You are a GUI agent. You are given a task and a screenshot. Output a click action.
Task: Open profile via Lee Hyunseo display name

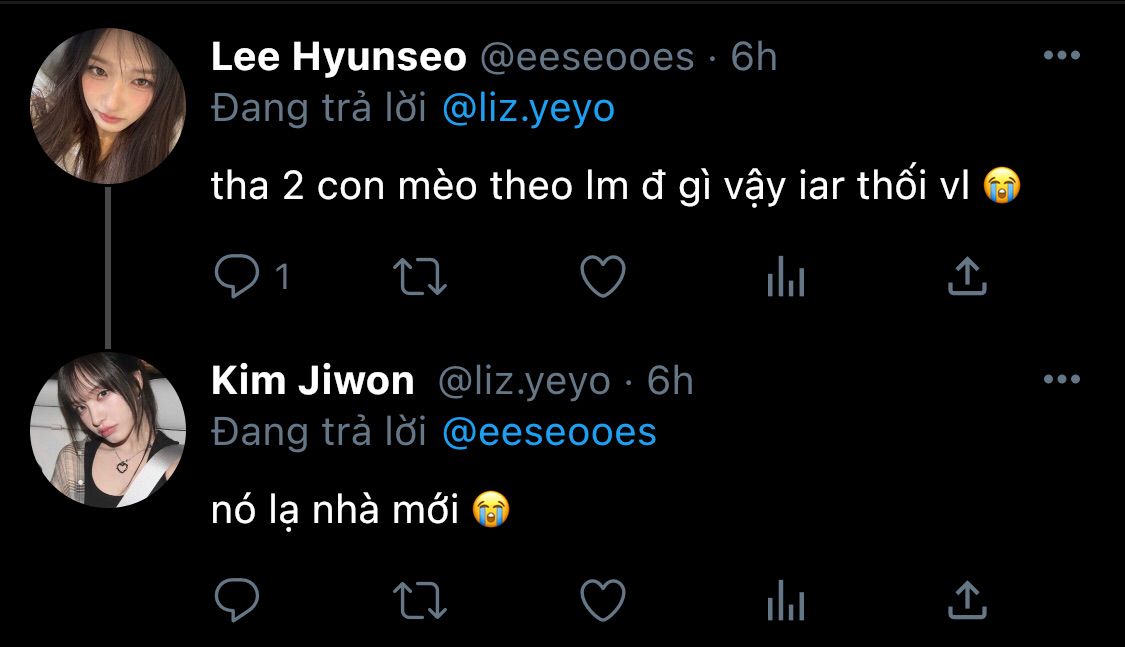point(339,57)
